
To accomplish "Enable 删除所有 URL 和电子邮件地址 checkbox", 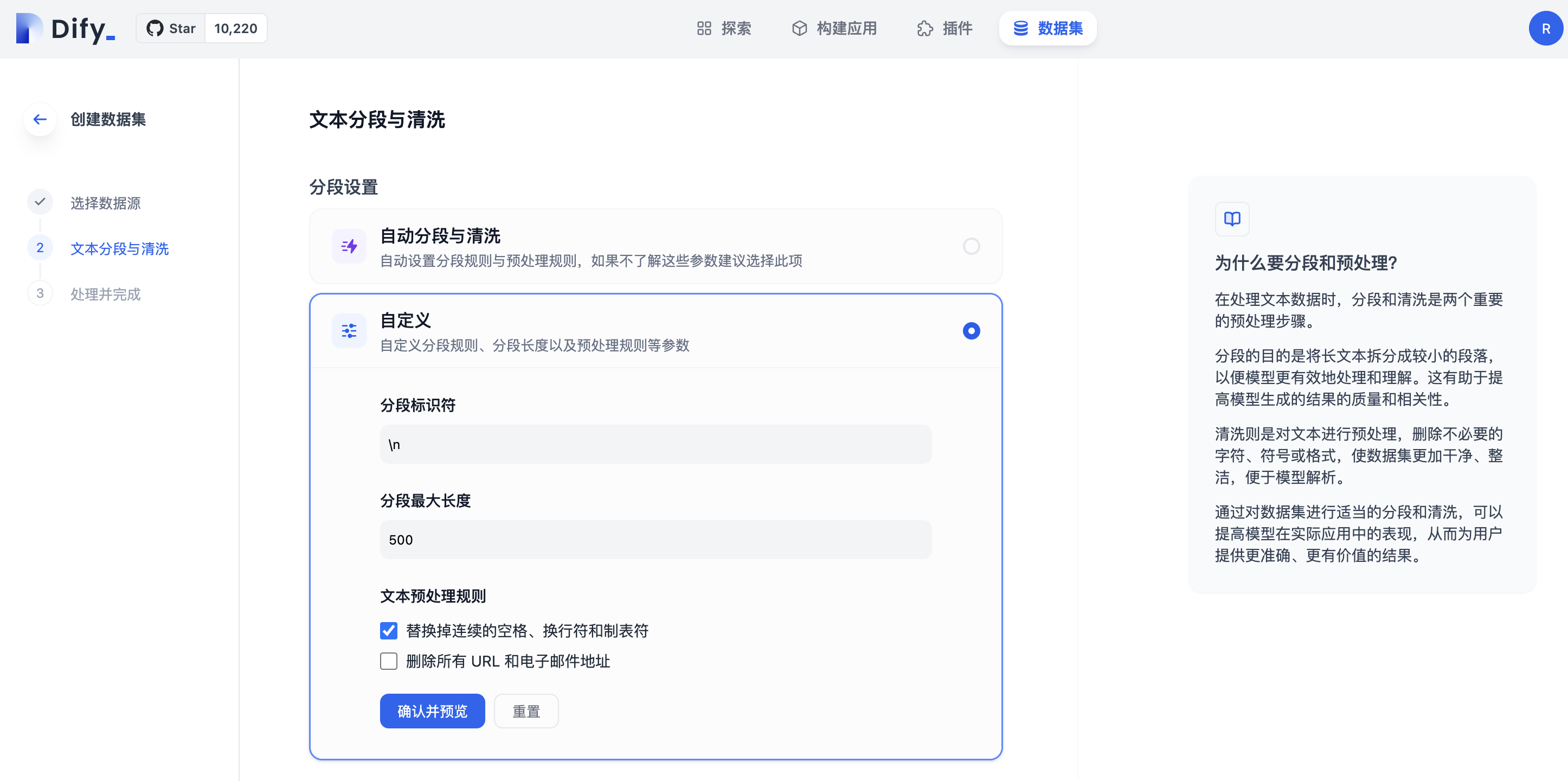I will (x=389, y=661).
